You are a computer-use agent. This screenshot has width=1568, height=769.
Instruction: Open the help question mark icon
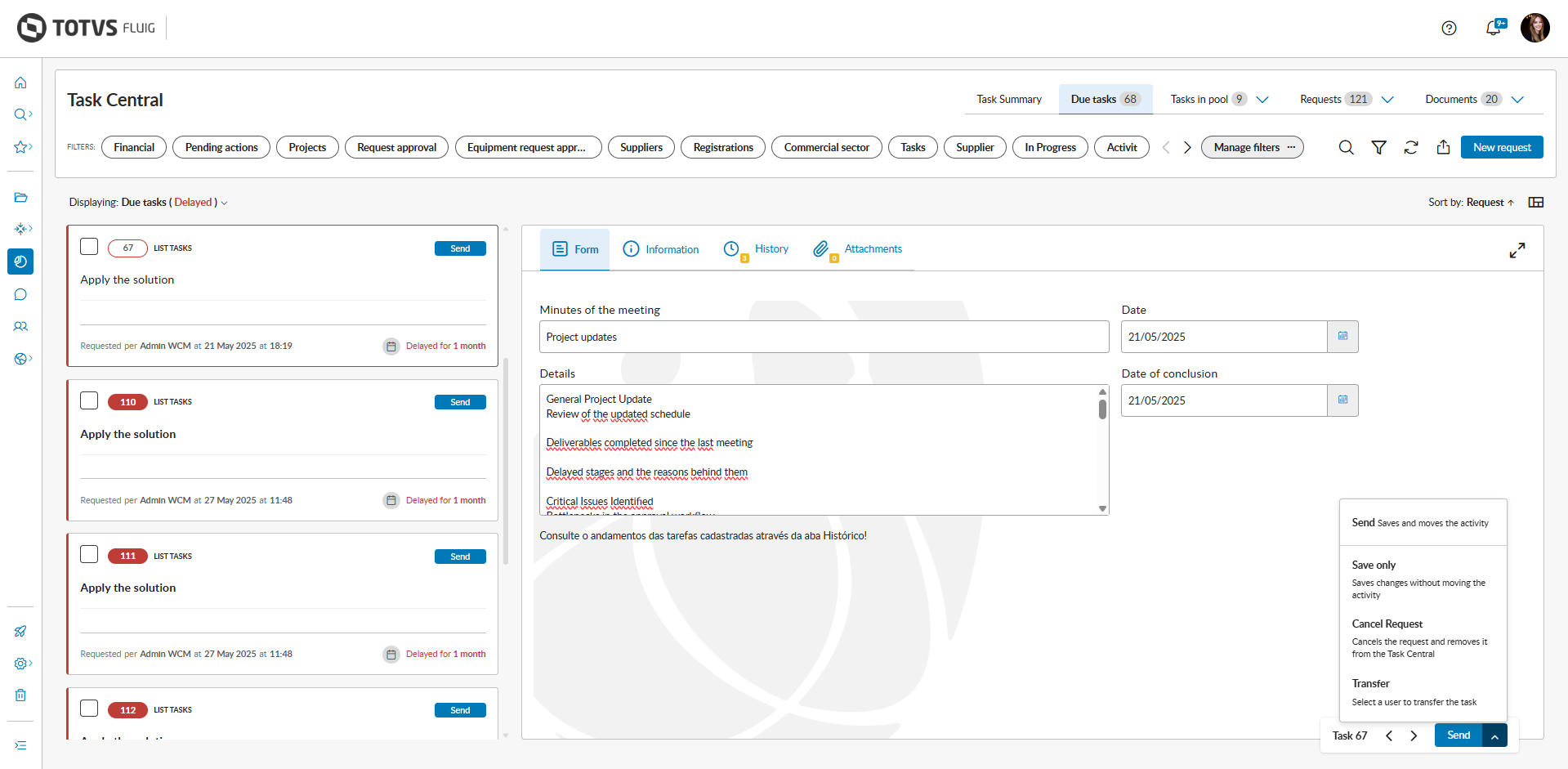(1449, 29)
